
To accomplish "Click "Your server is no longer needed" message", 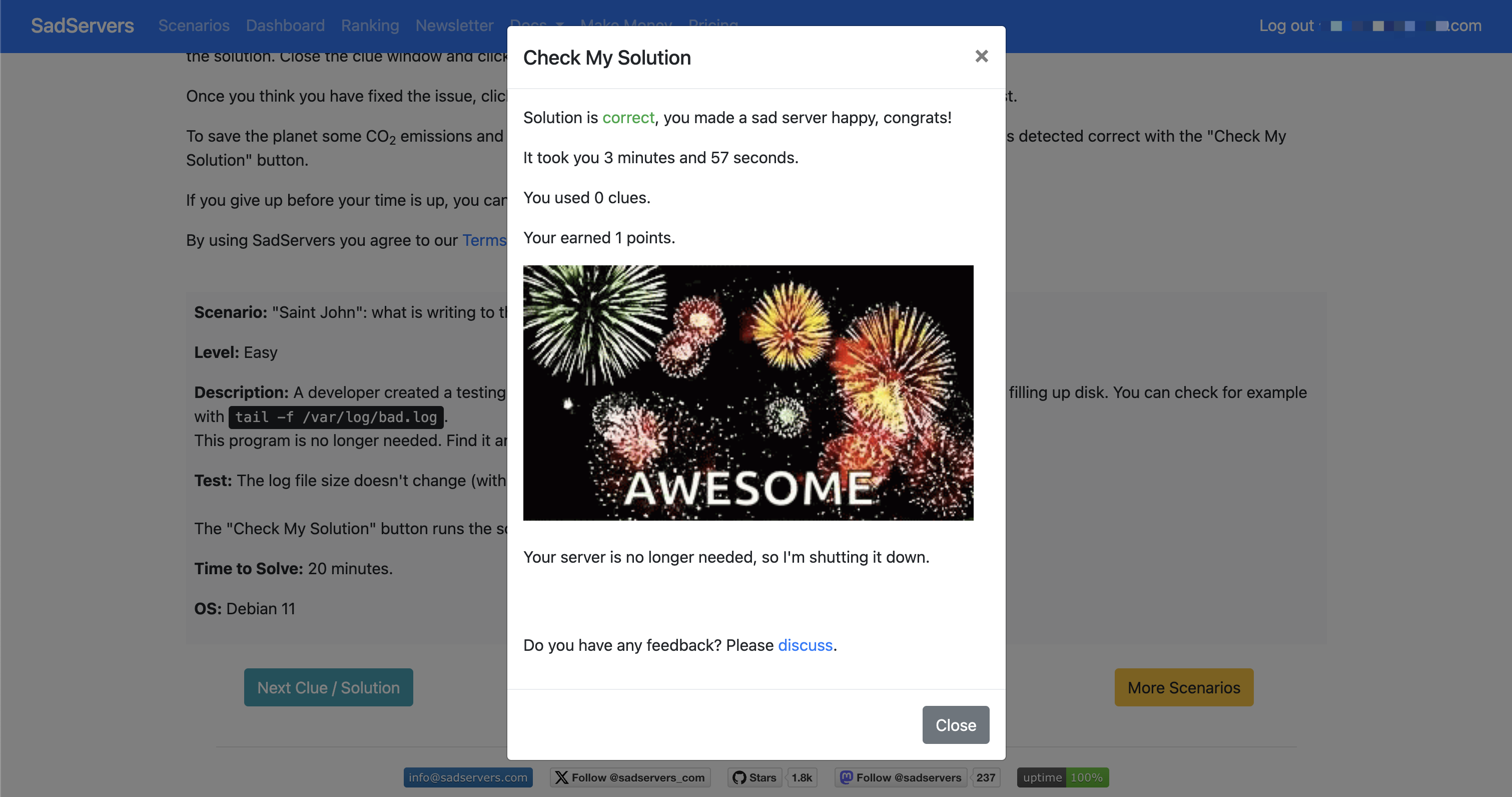I will click(x=726, y=557).
